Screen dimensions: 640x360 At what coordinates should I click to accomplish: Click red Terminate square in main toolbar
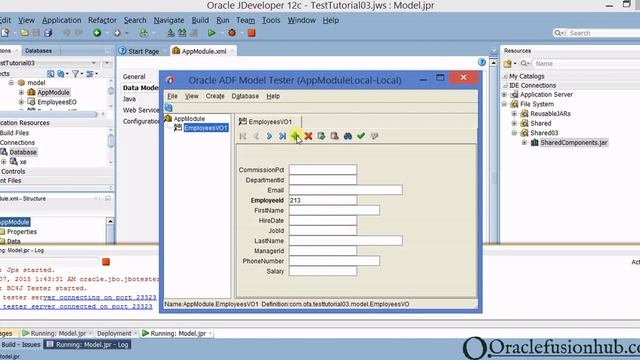(251, 33)
